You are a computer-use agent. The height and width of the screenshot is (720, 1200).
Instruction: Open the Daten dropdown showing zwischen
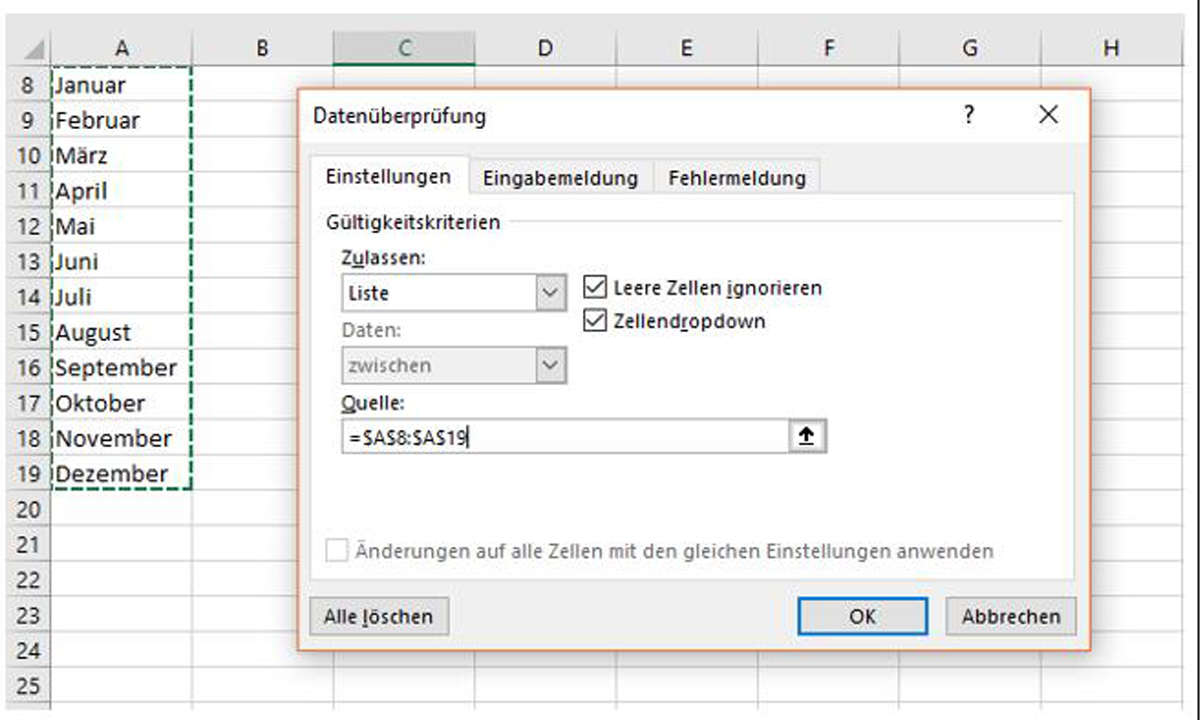[550, 365]
